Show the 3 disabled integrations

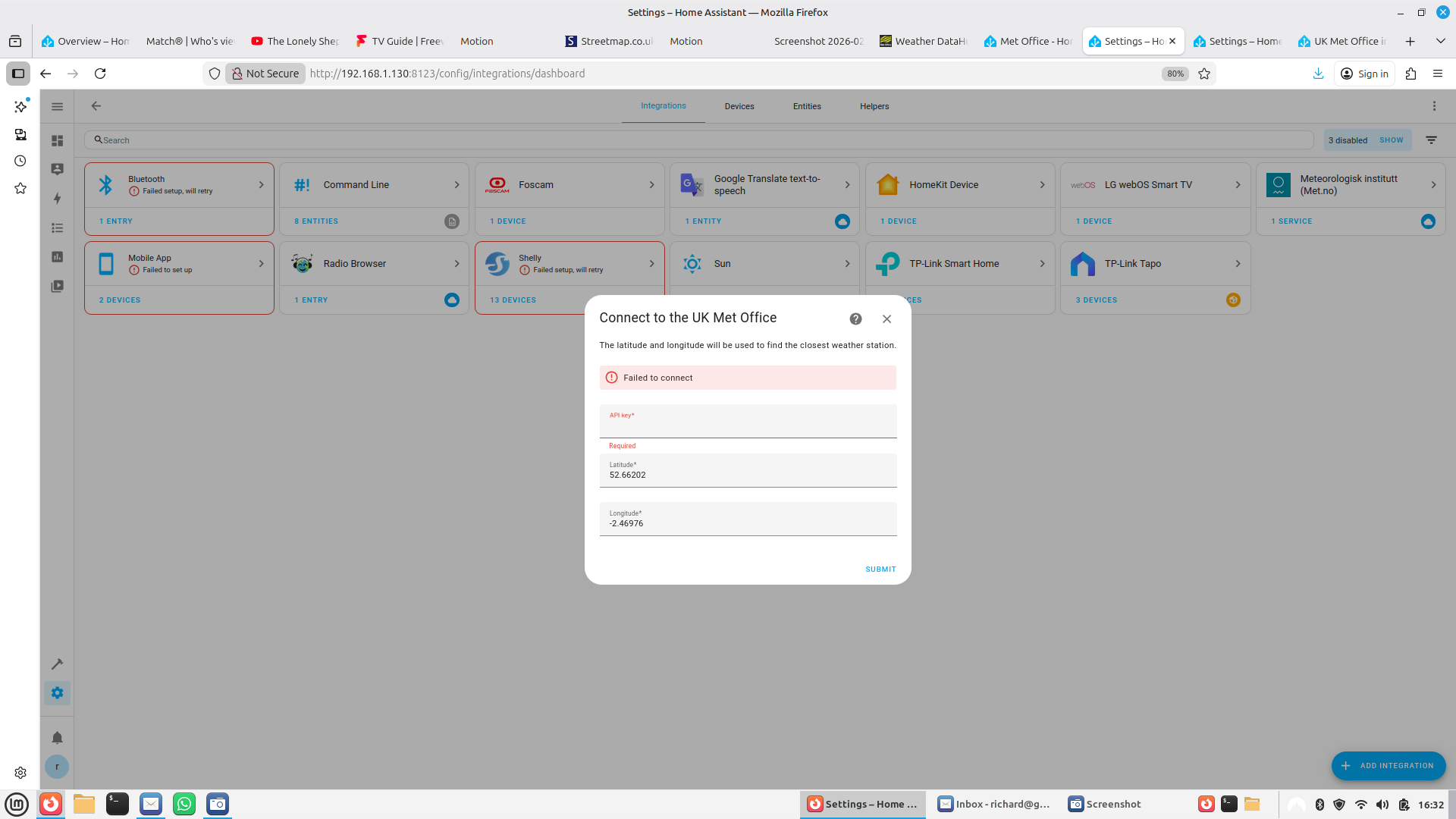point(1391,140)
